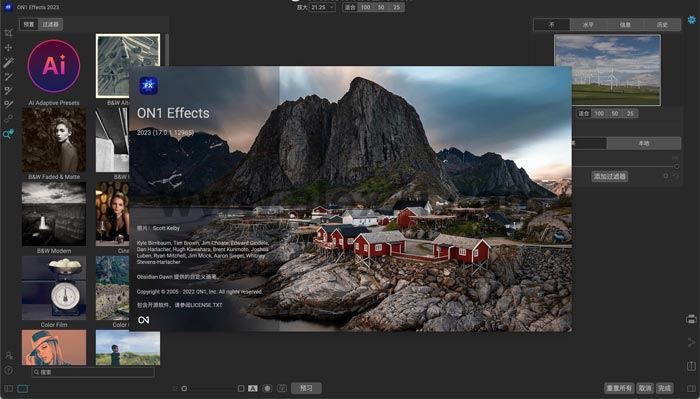This screenshot has width=700, height=399.
Task: Select the Transform move tool
Action: [8, 47]
